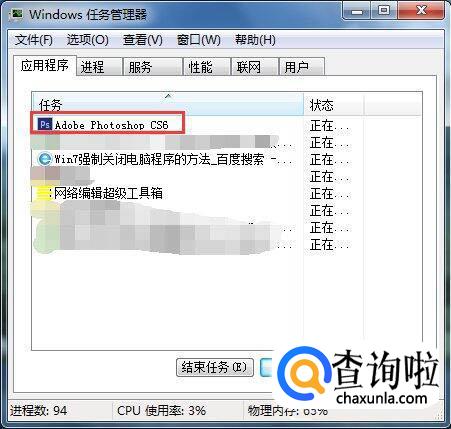Open the 查看(V) menu

143,40
